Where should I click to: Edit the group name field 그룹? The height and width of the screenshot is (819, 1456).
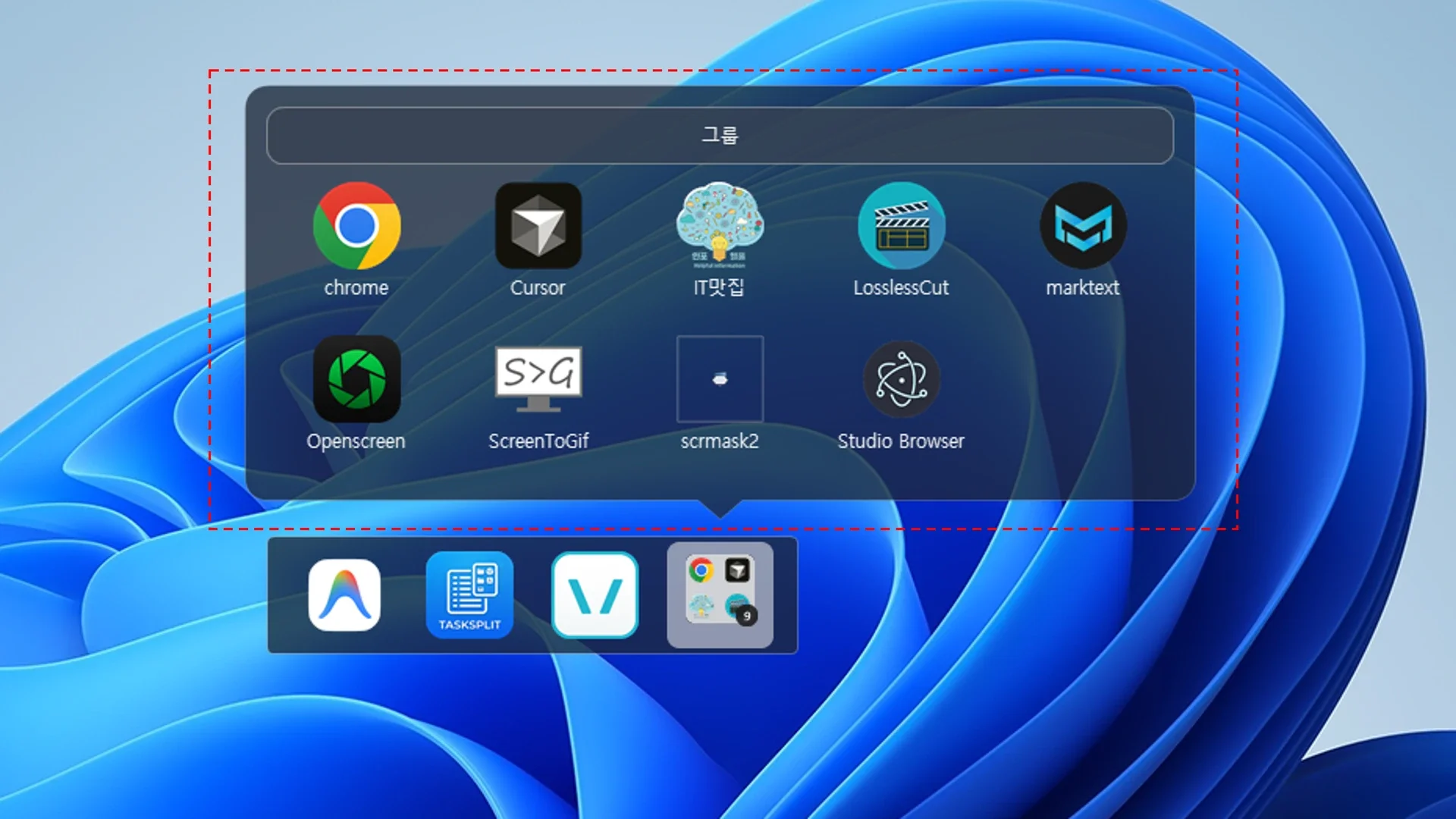720,136
